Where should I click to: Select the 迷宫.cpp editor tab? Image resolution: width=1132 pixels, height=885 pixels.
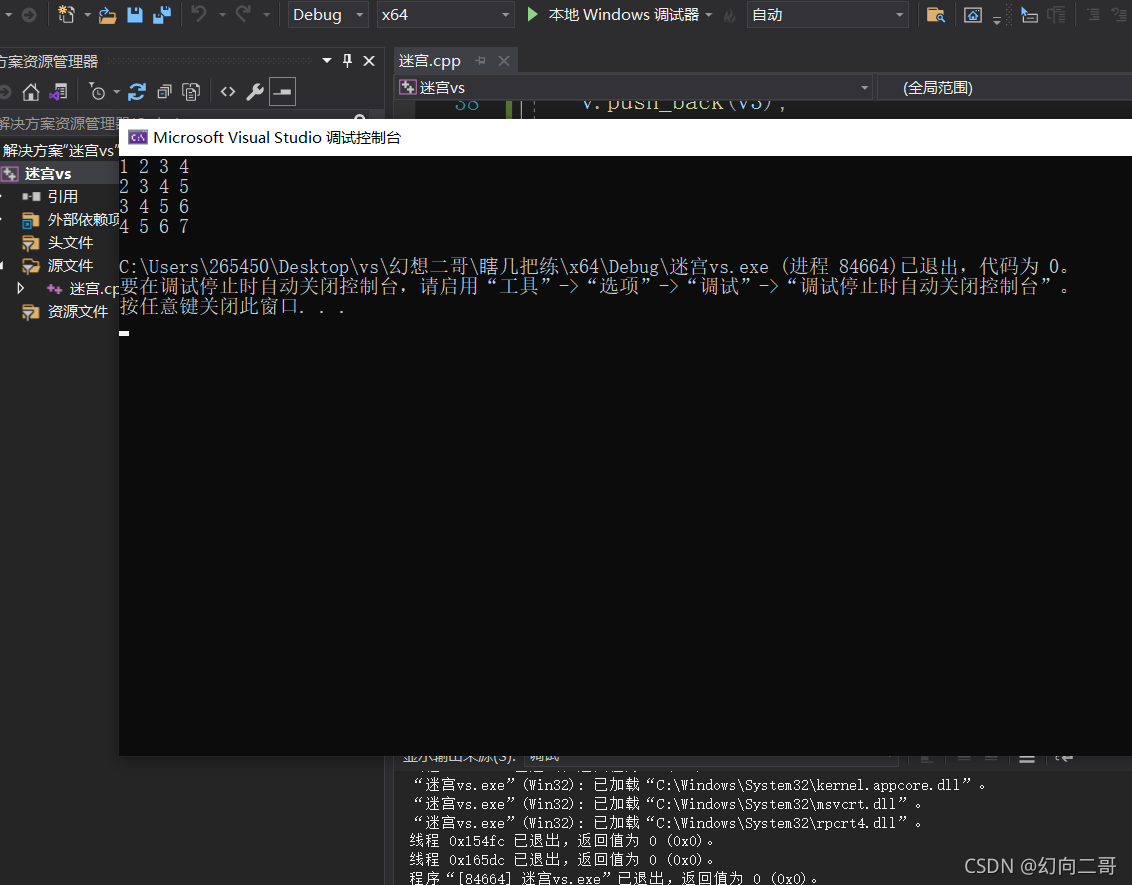(430, 61)
